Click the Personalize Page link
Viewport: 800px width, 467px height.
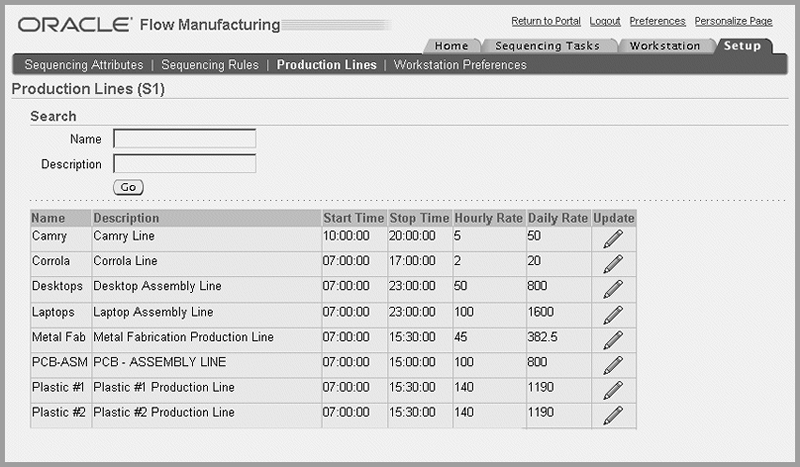[x=733, y=21]
